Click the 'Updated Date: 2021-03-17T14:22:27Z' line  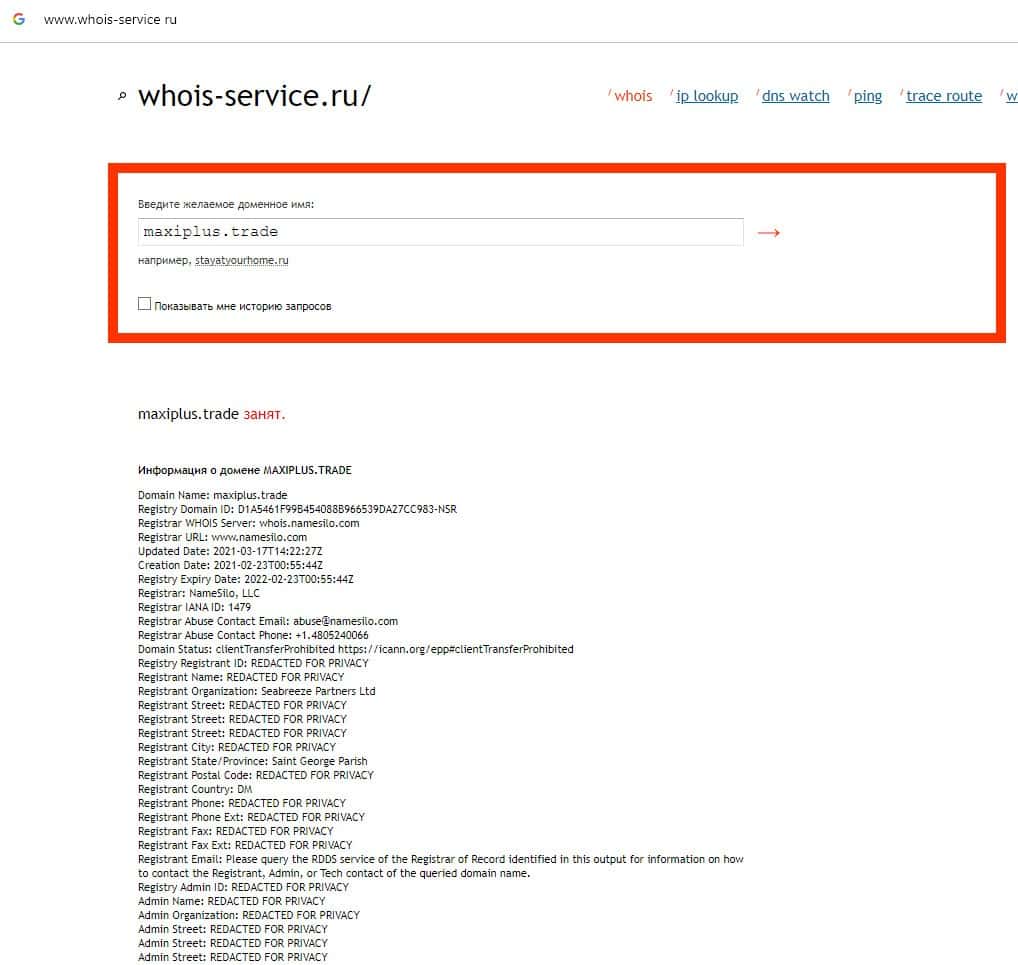tap(230, 551)
